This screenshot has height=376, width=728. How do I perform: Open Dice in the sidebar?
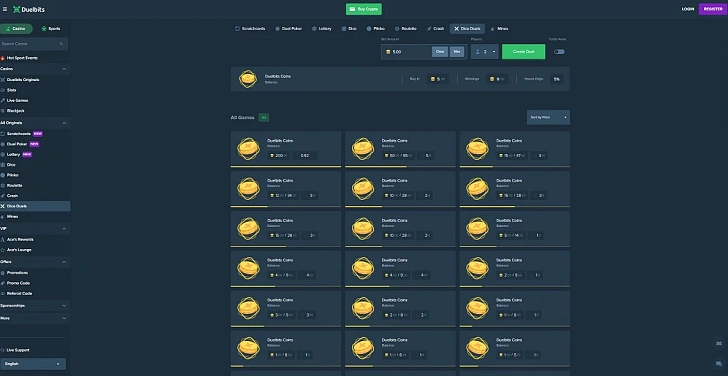(x=8, y=165)
